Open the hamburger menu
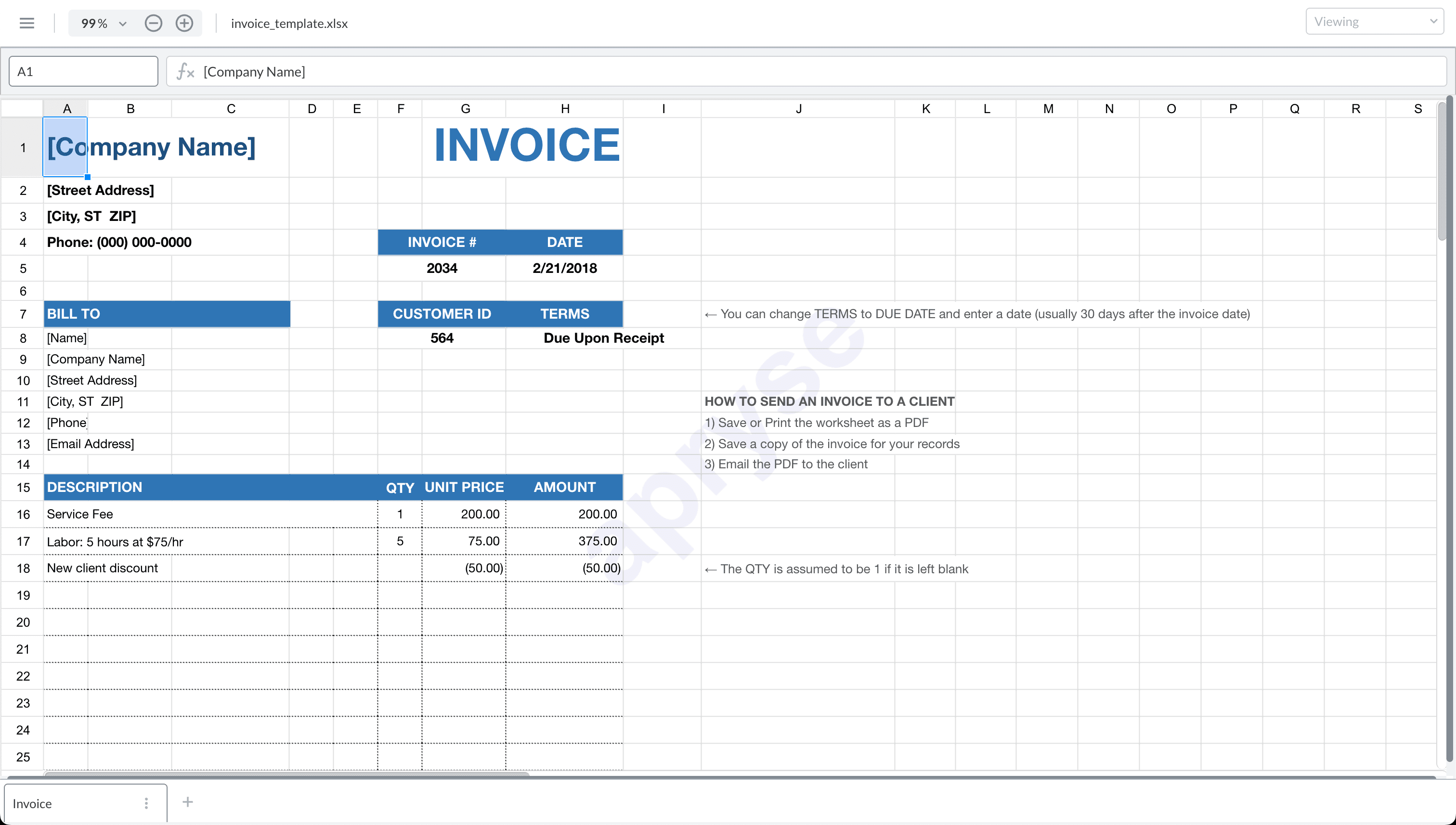The width and height of the screenshot is (1456, 825). 26,23
